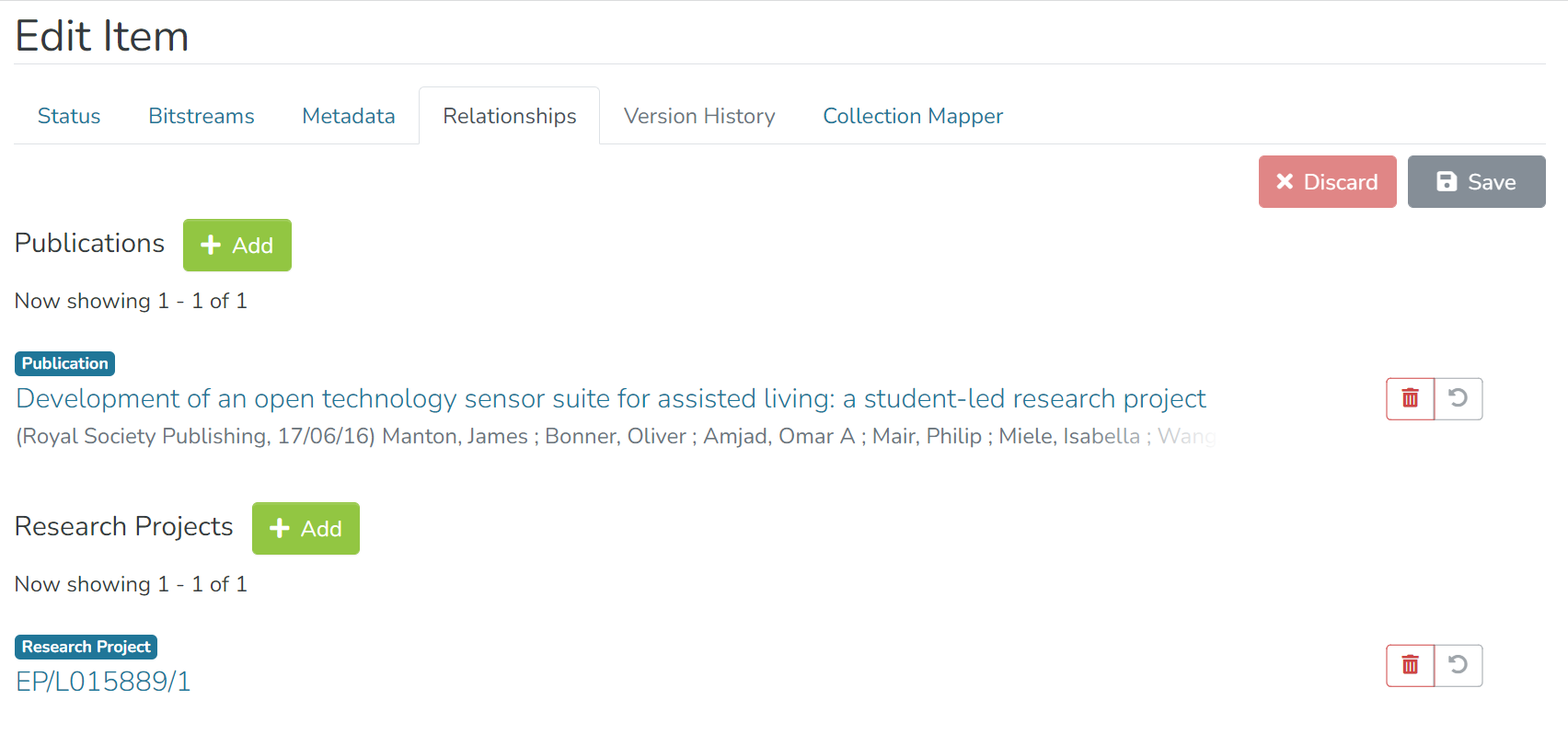Click the Publication type badge

click(65, 363)
